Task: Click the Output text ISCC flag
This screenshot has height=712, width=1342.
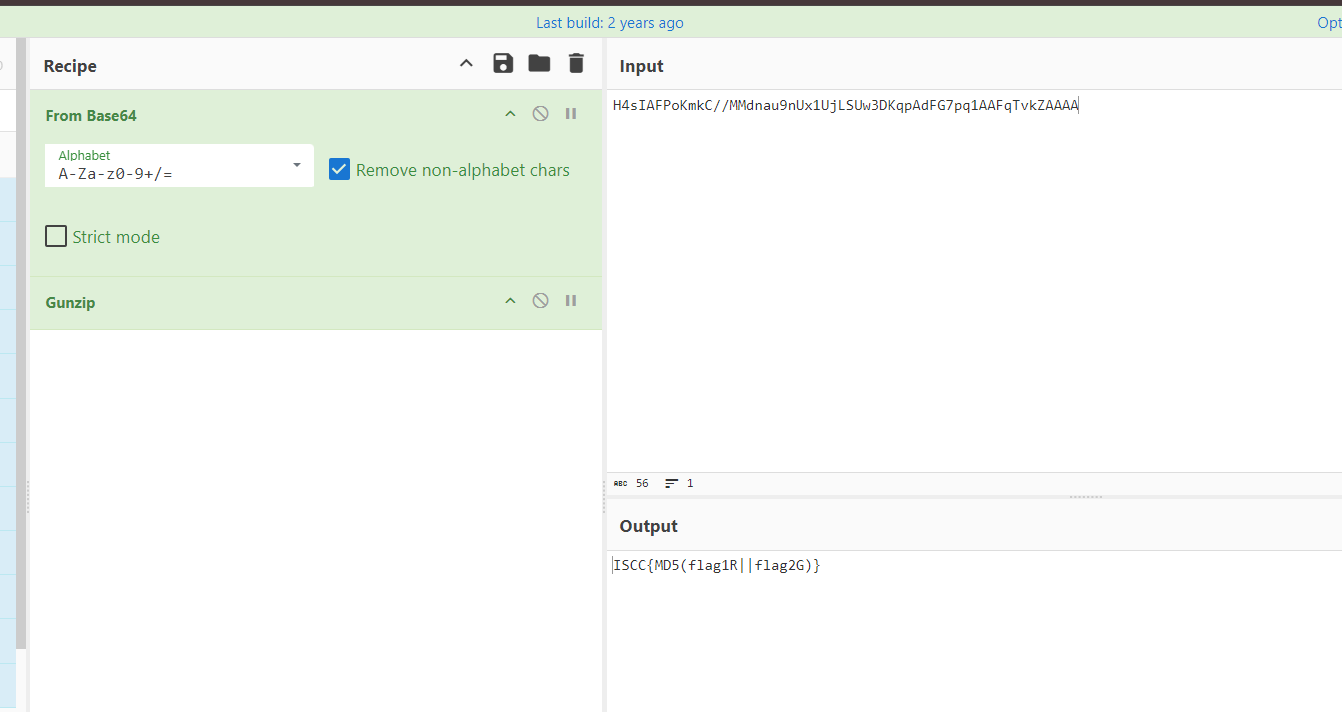Action: [x=716, y=566]
